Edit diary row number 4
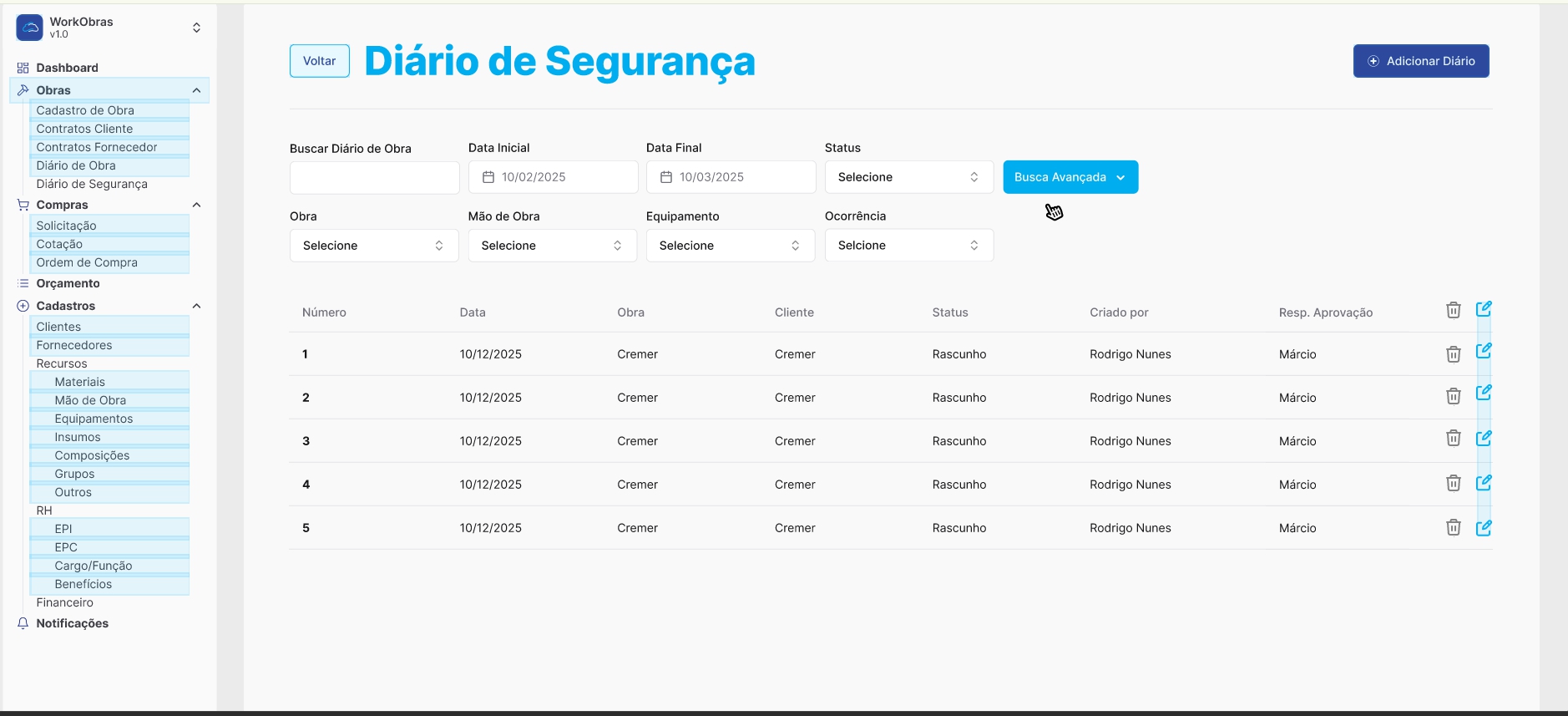The width and height of the screenshot is (1568, 716). click(x=1483, y=483)
